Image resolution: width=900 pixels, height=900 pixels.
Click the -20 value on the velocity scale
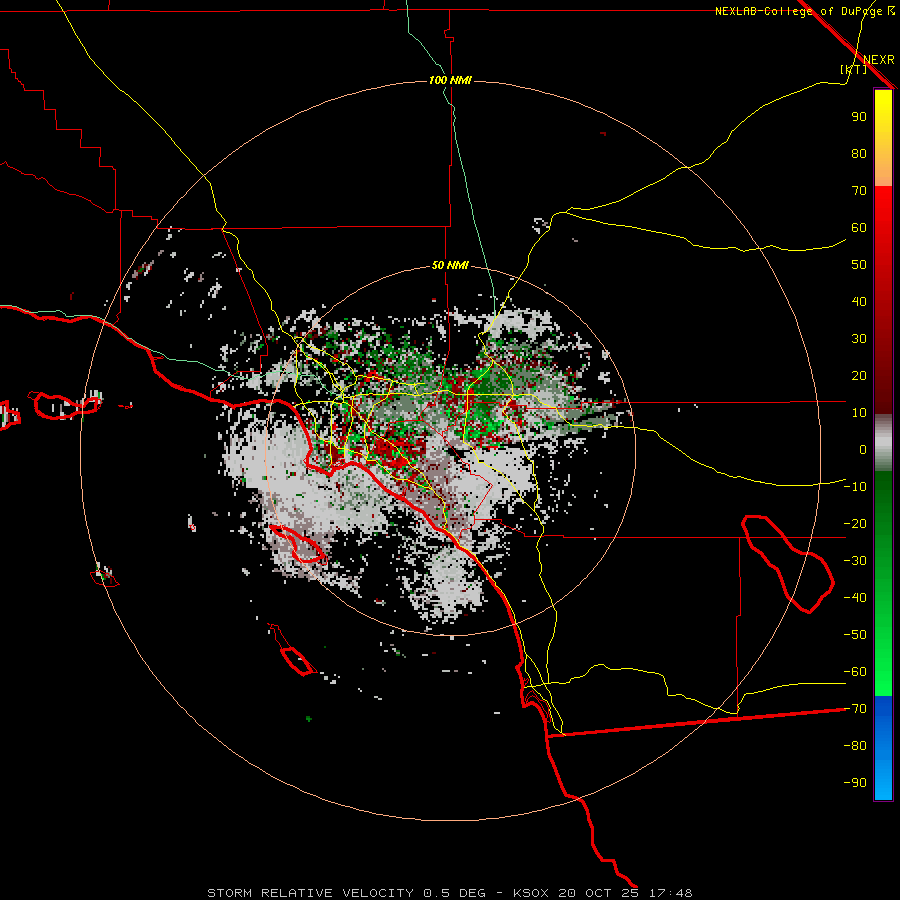tap(855, 524)
